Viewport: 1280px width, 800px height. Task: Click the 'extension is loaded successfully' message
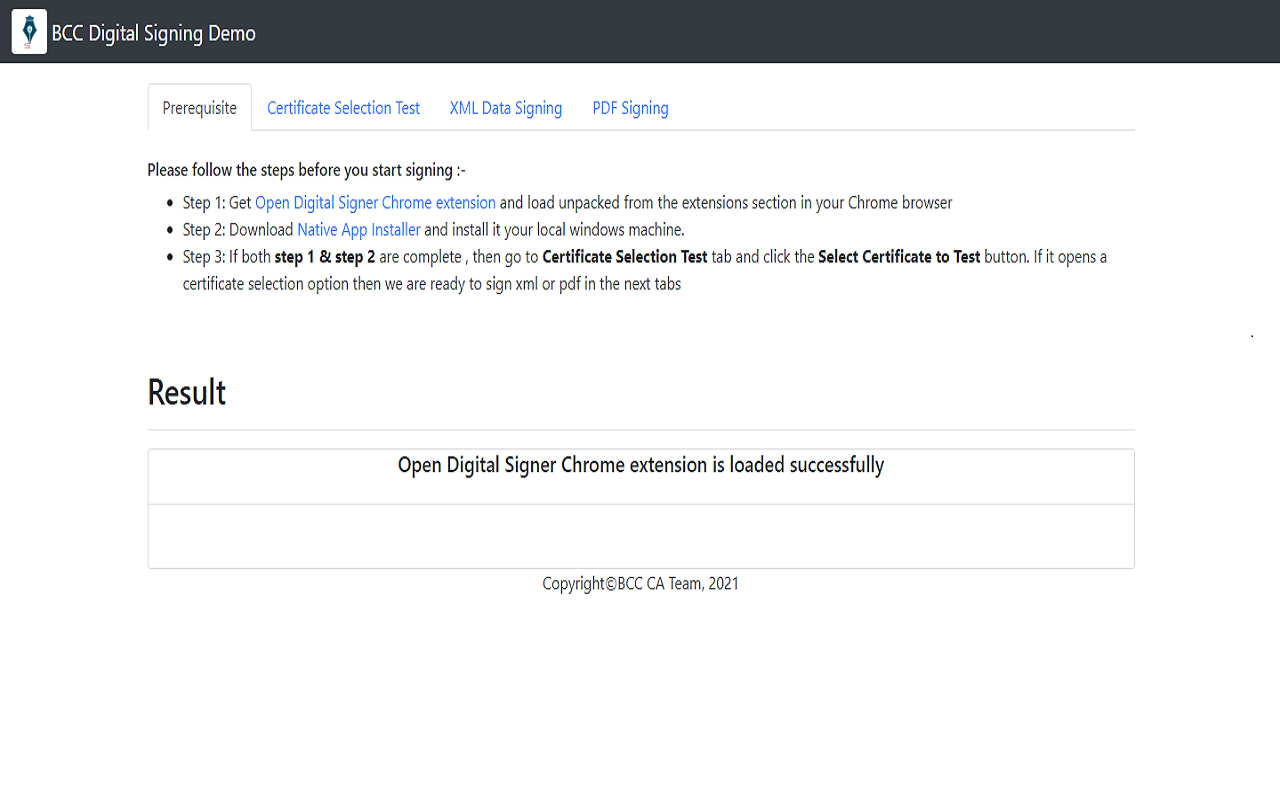[641, 465]
